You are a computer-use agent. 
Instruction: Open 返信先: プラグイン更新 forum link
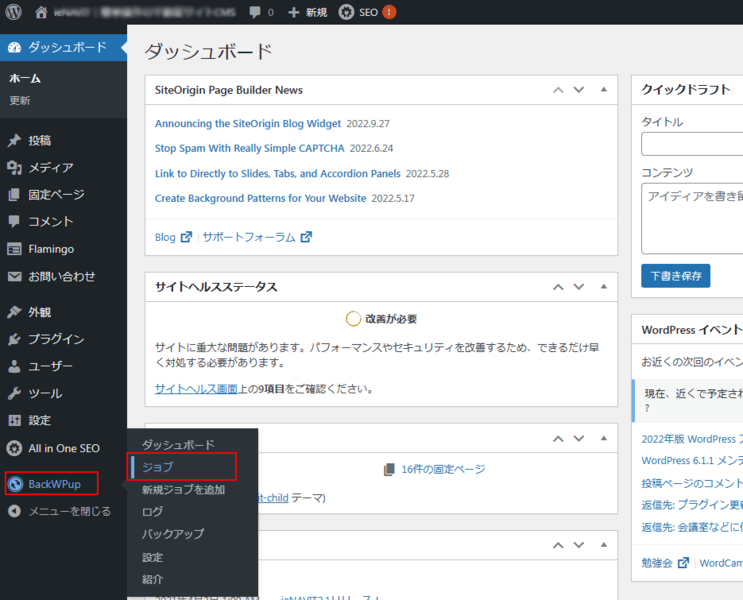[692, 505]
